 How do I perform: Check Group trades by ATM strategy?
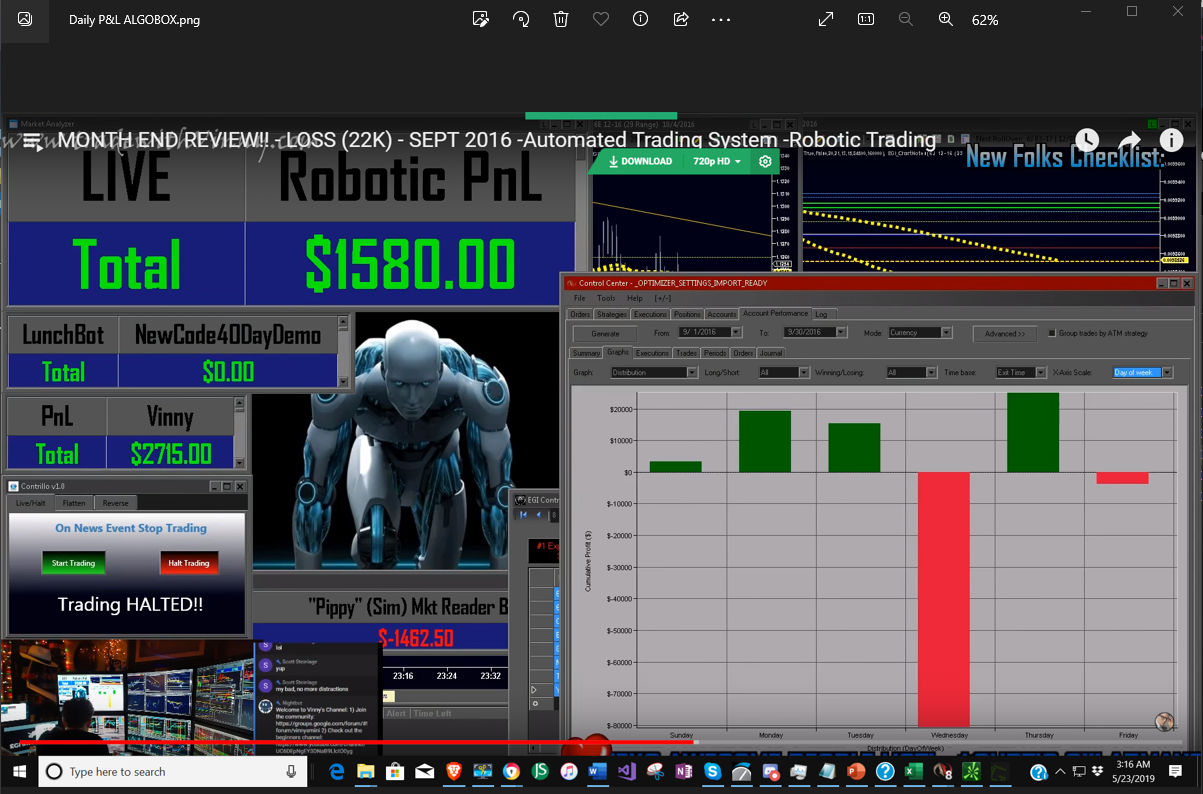tap(1052, 333)
